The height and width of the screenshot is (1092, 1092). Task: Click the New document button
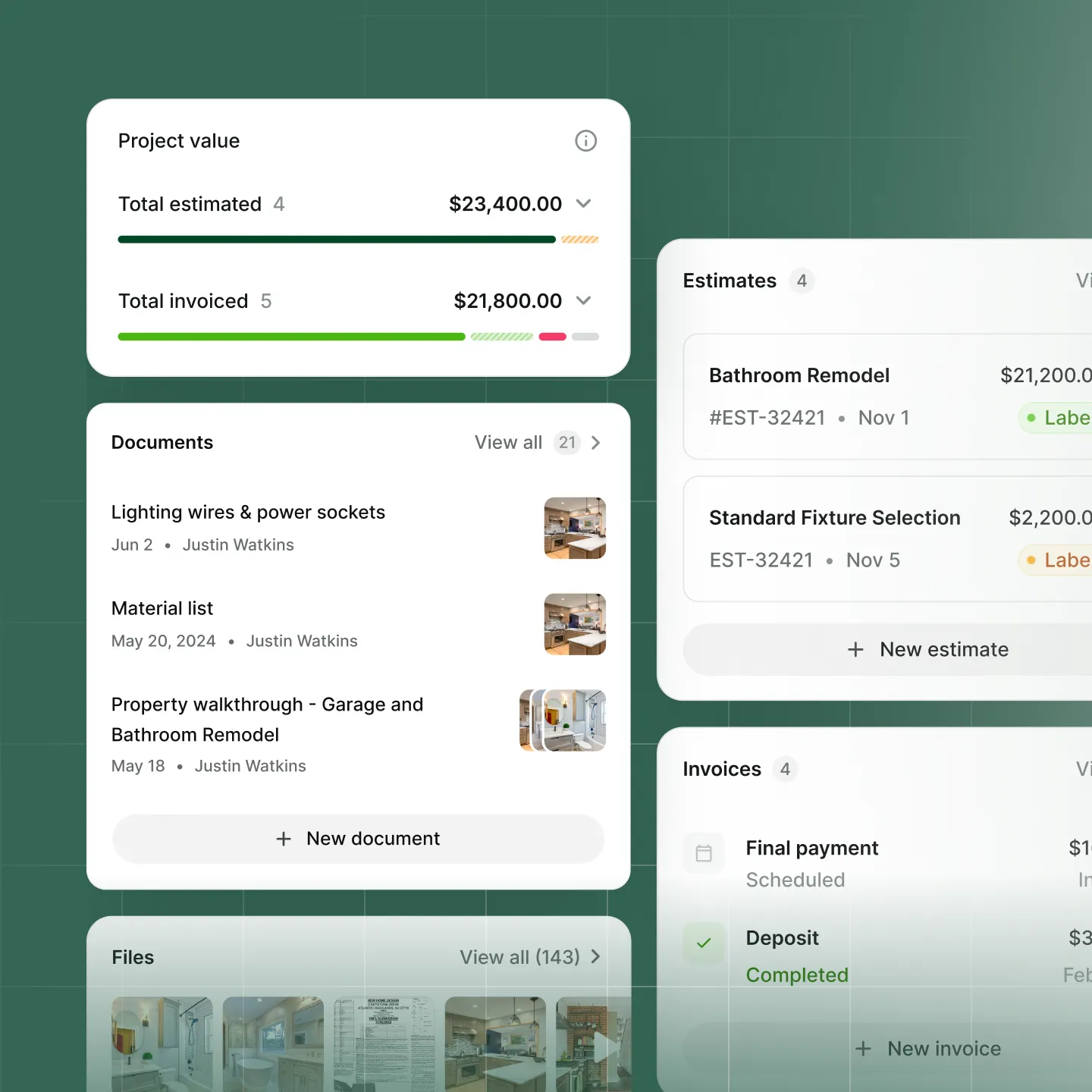(358, 839)
